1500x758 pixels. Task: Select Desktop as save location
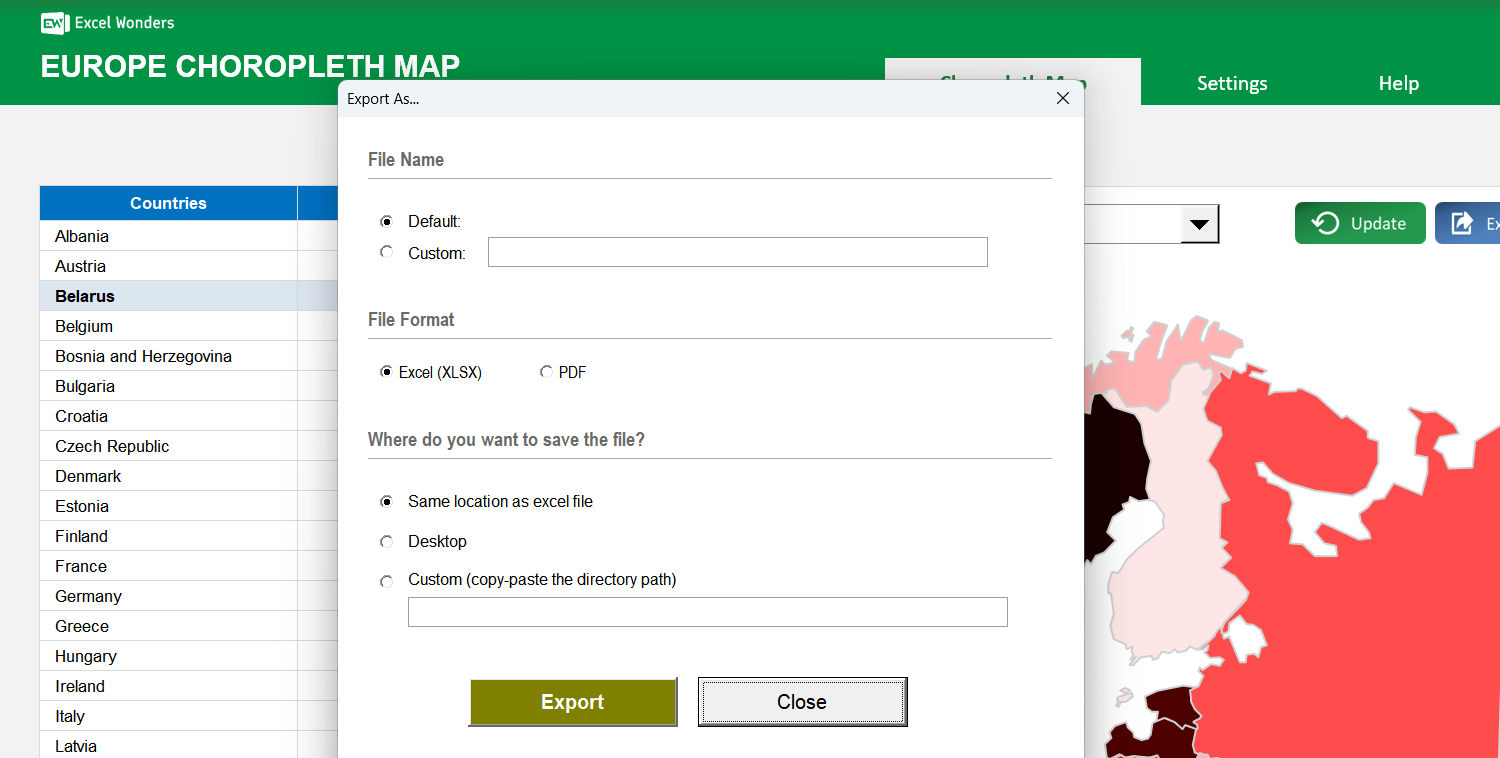[386, 541]
